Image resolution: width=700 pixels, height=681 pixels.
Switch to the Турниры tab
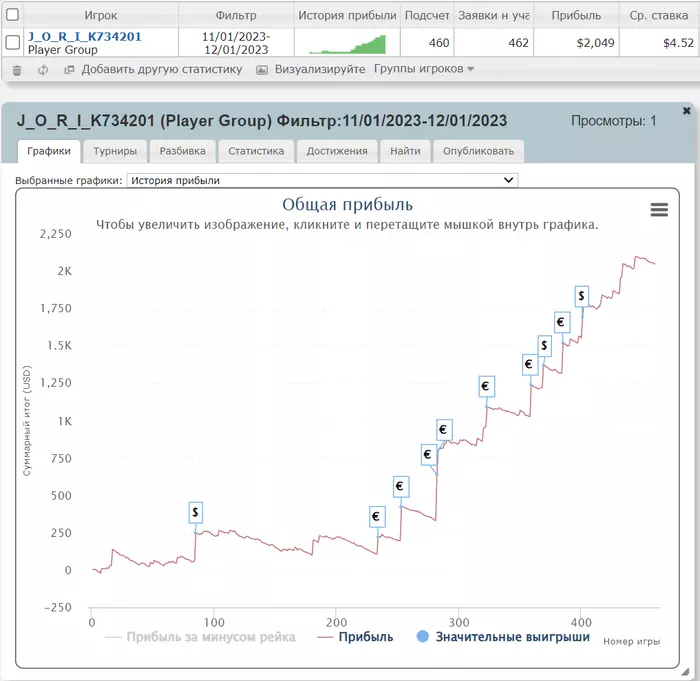pos(115,151)
